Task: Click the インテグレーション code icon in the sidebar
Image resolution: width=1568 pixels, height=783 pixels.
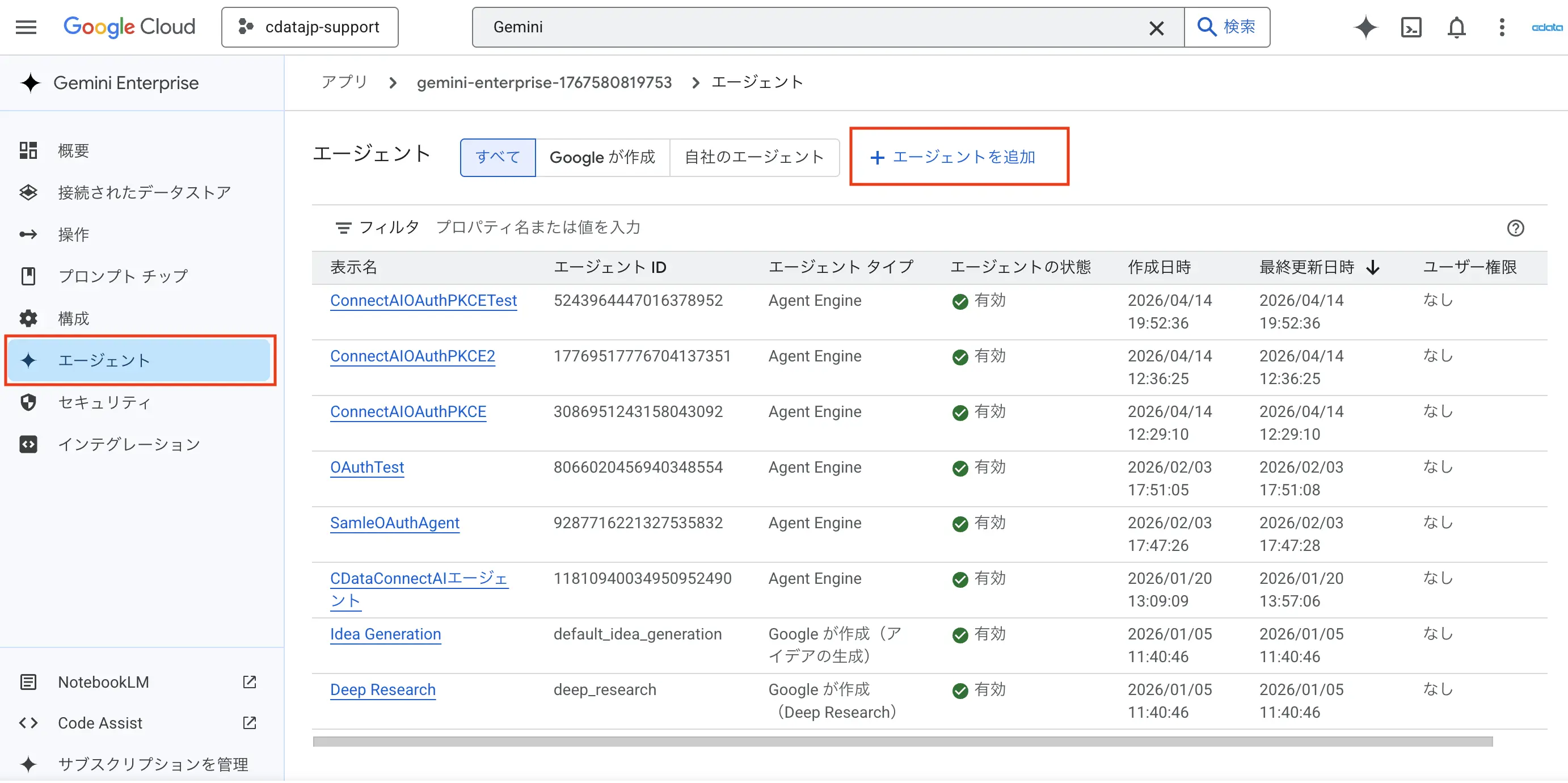Action: (x=28, y=444)
